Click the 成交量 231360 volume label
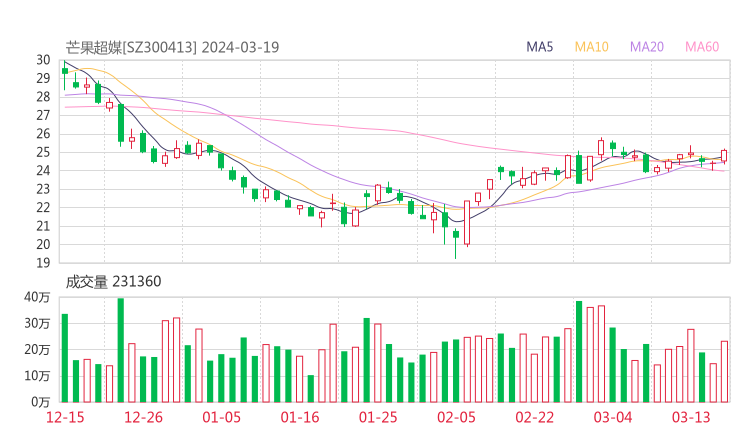This screenshot has height=440, width=740. 113,282
